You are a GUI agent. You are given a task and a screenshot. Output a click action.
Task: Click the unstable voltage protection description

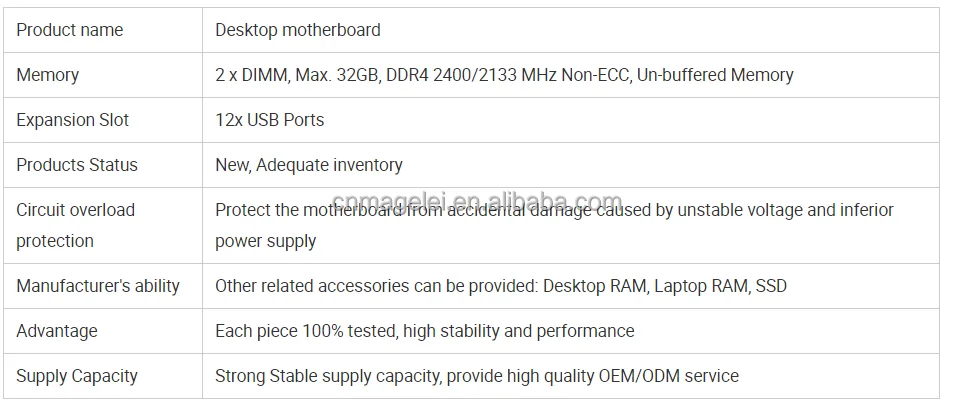coord(554,210)
